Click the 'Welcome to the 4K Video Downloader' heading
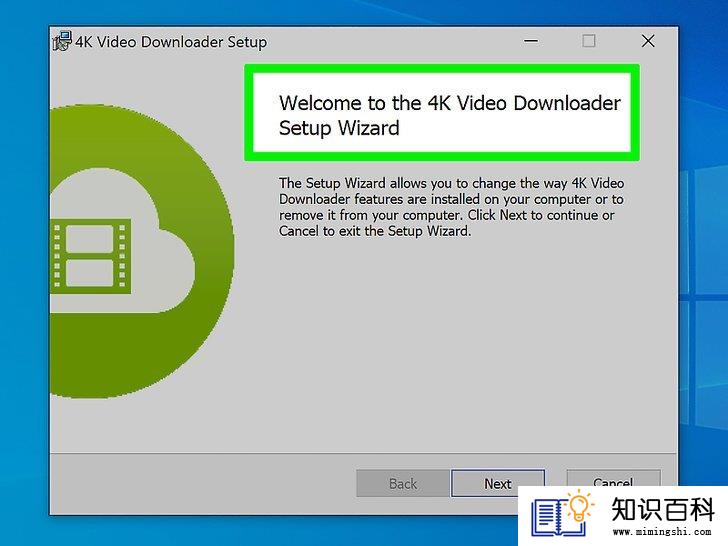Viewport: 728px width, 546px height. 449,115
